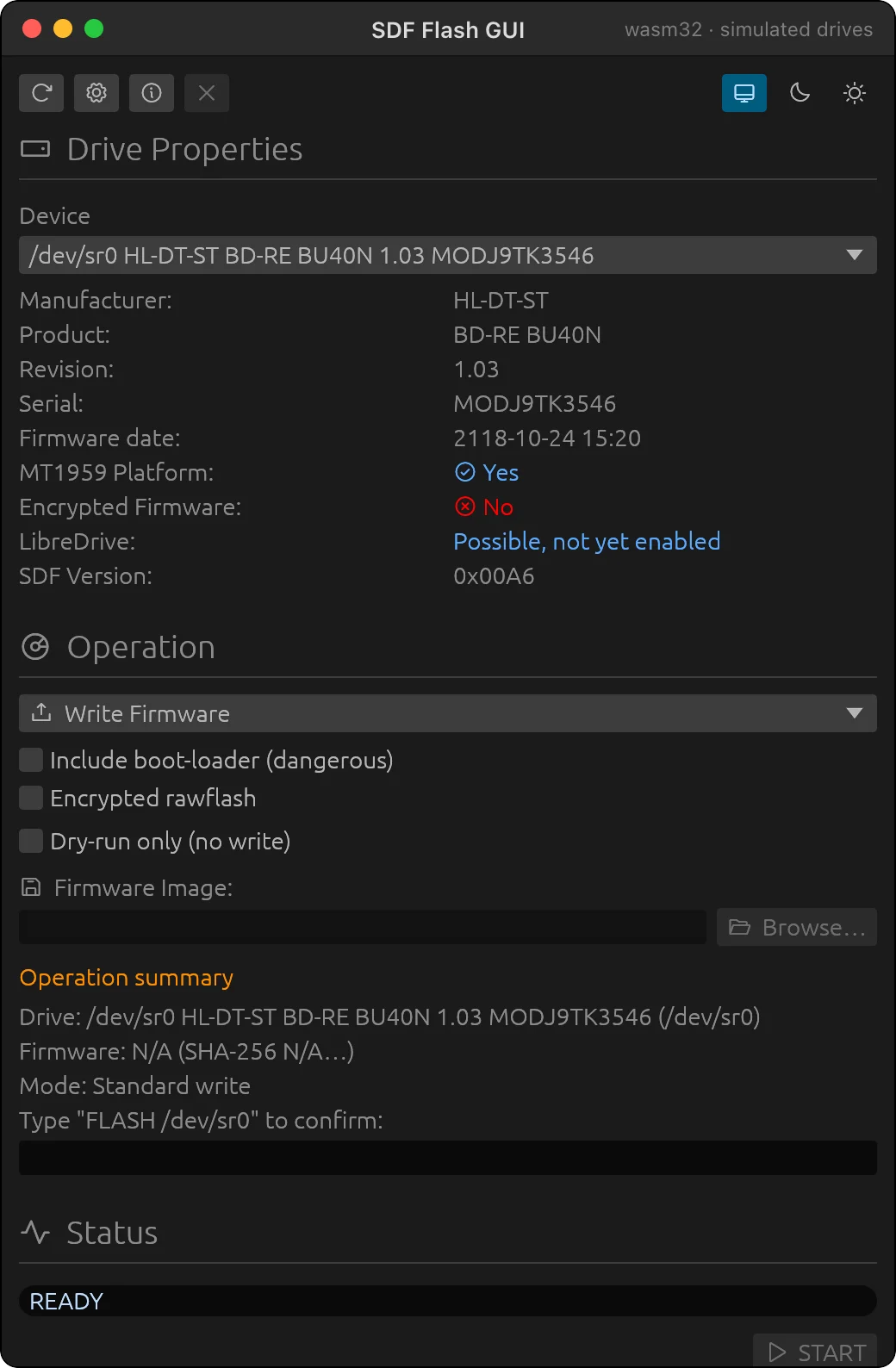
Task: Click the 'Firmware: N/A (SHA-256 N/A…)' line
Action: coord(187,1051)
